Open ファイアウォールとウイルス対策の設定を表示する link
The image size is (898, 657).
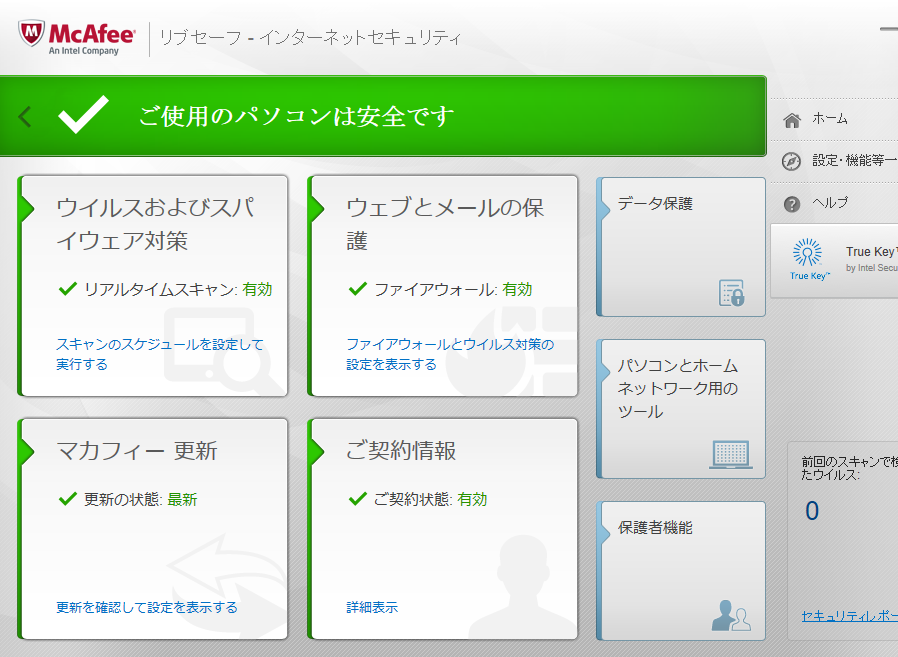point(450,354)
